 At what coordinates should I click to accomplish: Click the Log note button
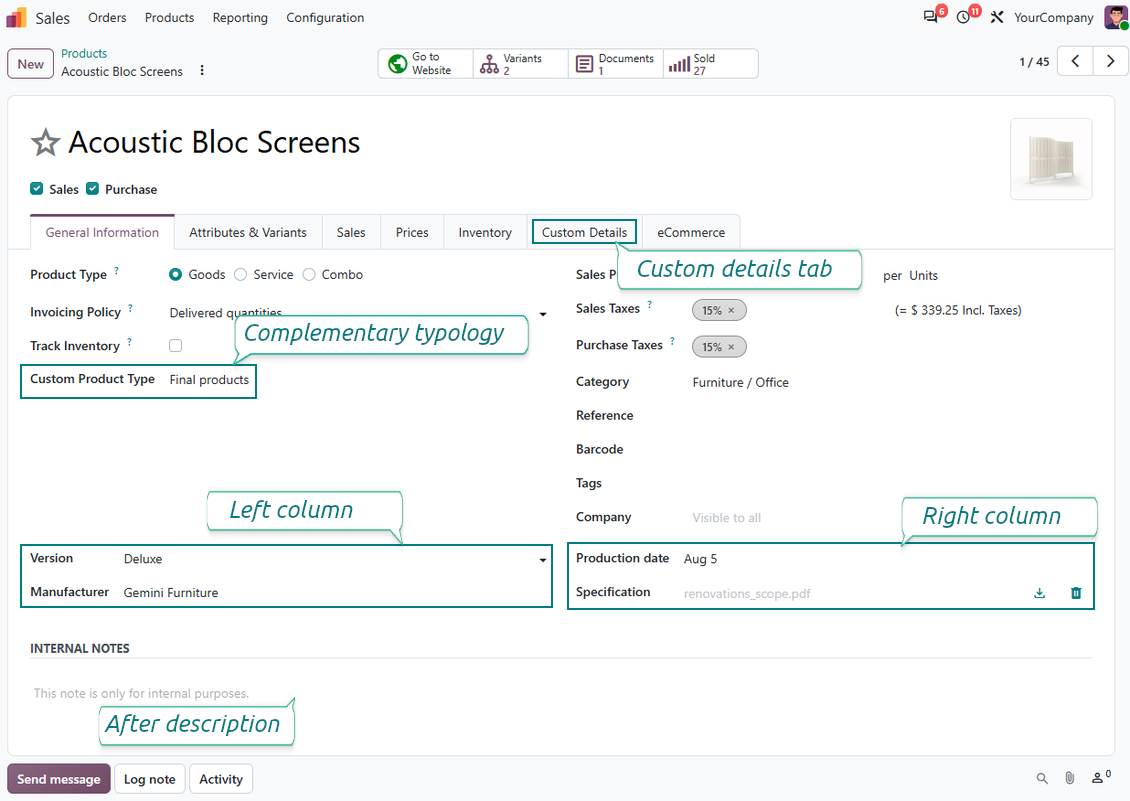(x=149, y=779)
